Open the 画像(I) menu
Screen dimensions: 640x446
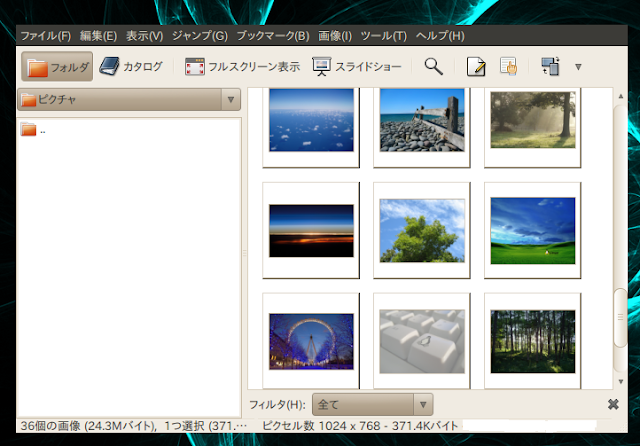335,36
